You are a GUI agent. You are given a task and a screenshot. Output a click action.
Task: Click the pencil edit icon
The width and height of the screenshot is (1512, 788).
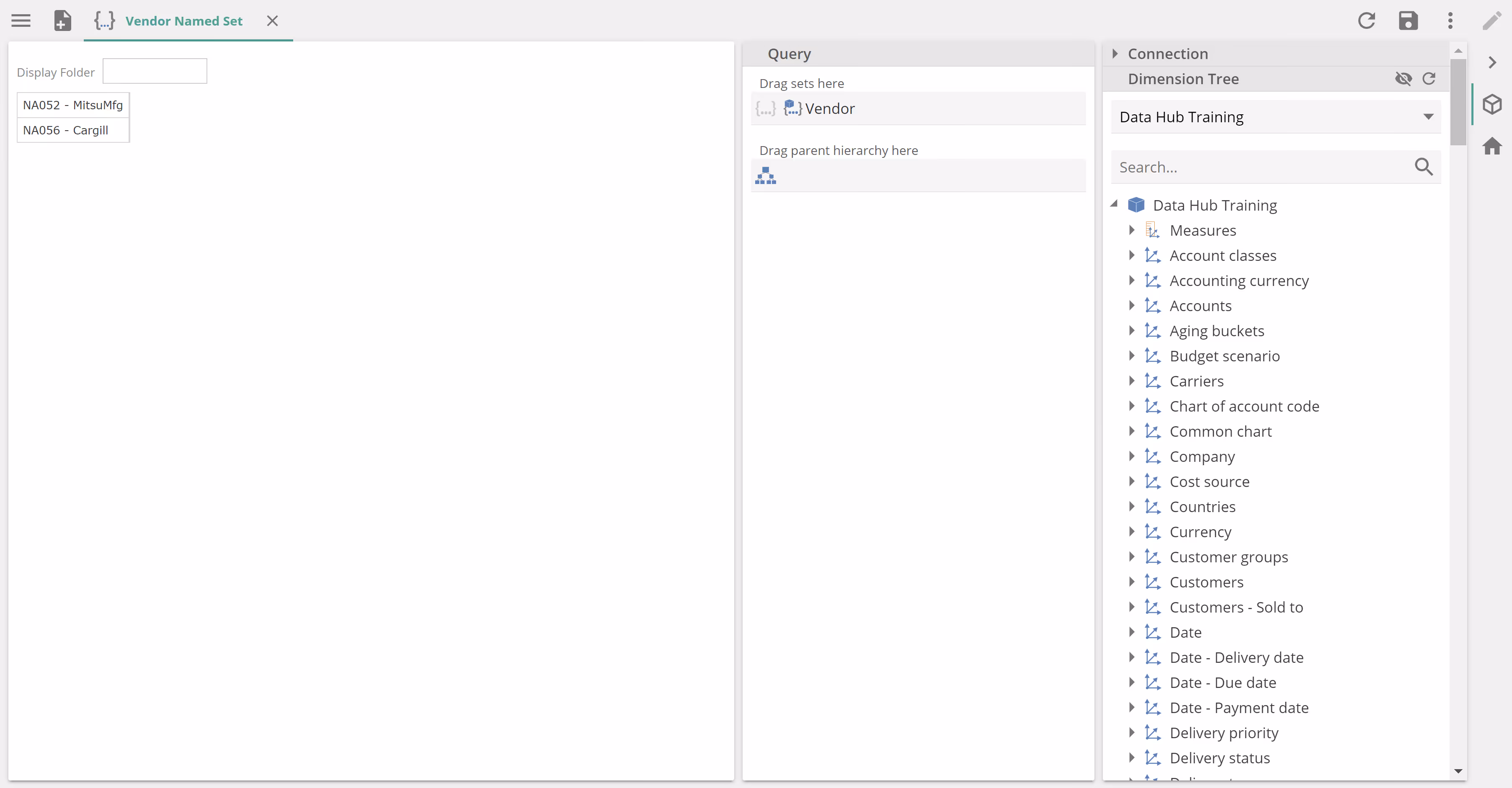click(x=1491, y=21)
